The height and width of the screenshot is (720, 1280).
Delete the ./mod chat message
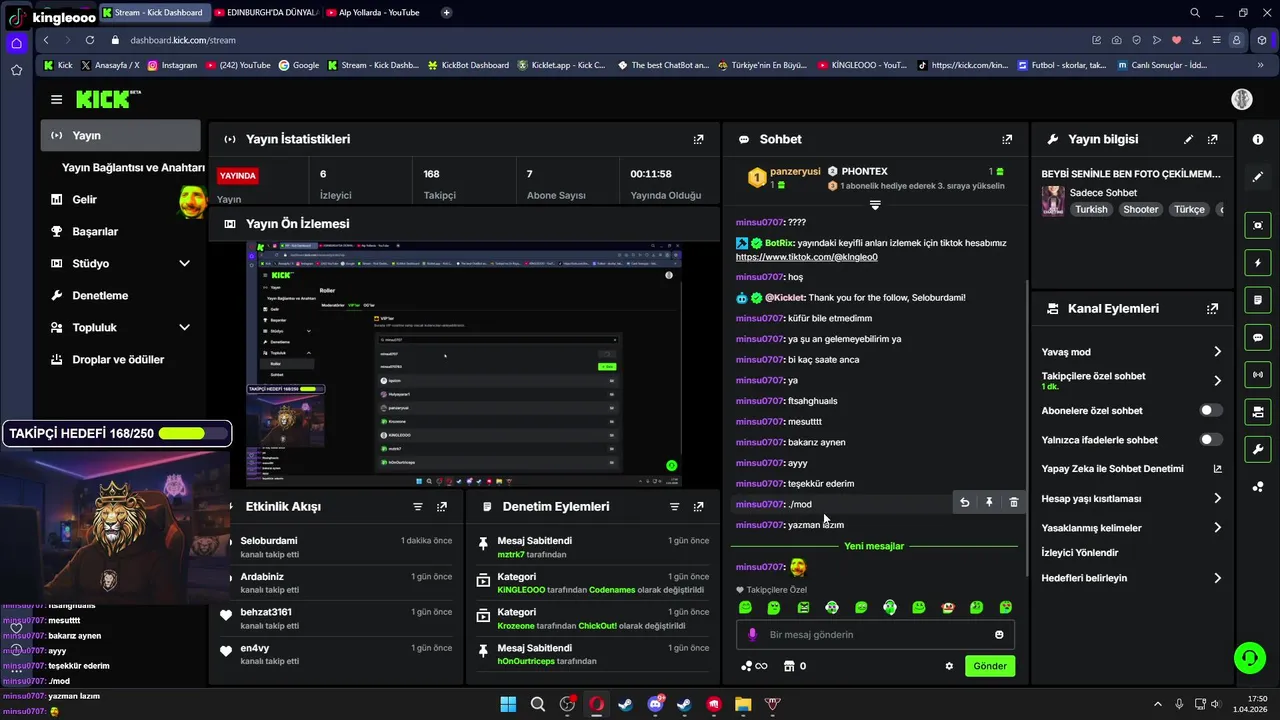(1013, 502)
